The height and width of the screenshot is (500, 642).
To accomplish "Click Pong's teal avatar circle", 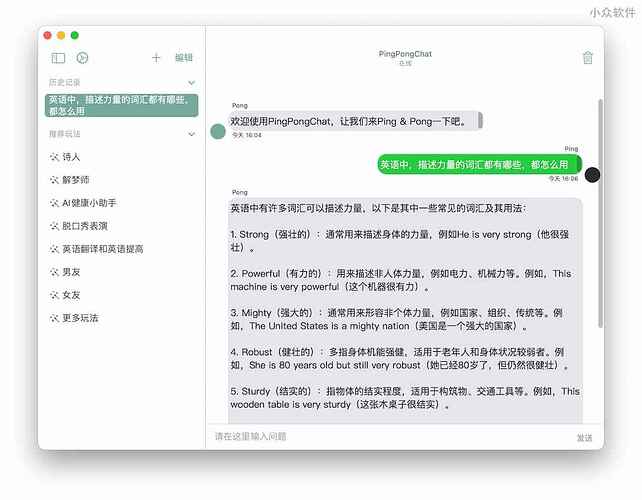I will 218,131.
